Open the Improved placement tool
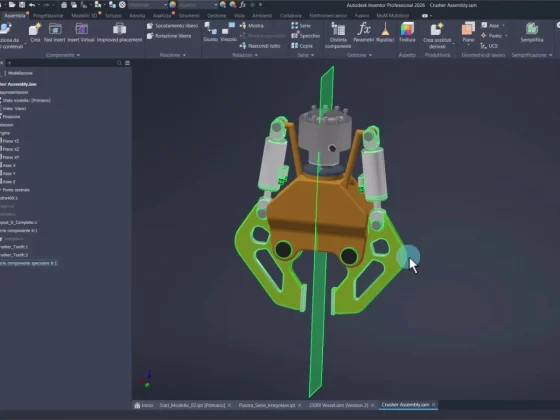This screenshot has width=560, height=420. pyautogui.click(x=119, y=32)
